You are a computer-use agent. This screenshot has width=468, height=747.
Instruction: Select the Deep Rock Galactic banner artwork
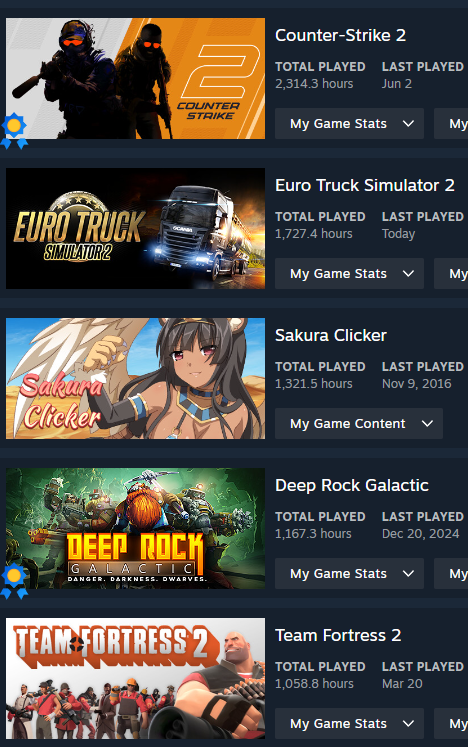[x=135, y=529]
